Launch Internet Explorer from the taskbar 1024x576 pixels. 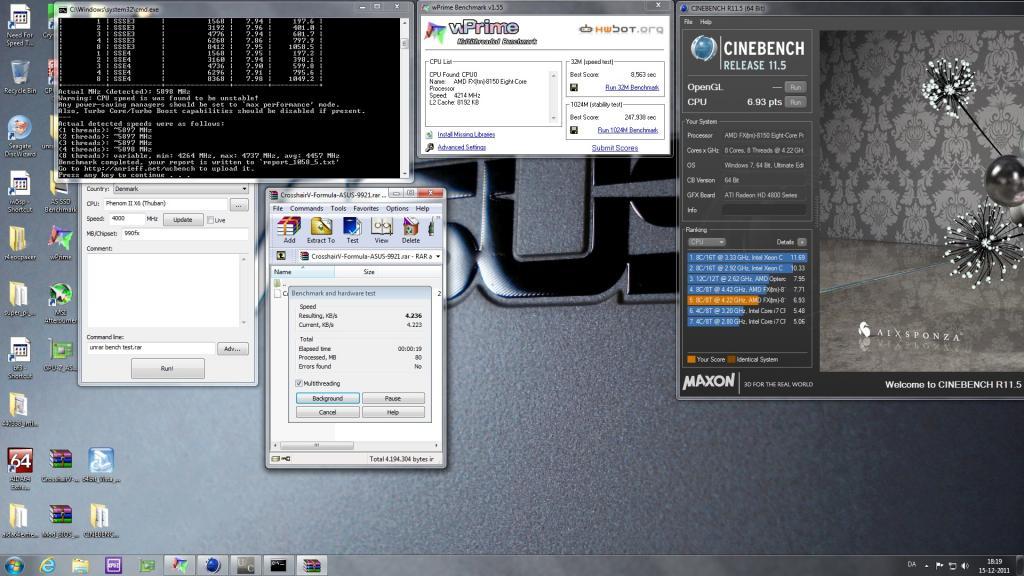[x=47, y=565]
